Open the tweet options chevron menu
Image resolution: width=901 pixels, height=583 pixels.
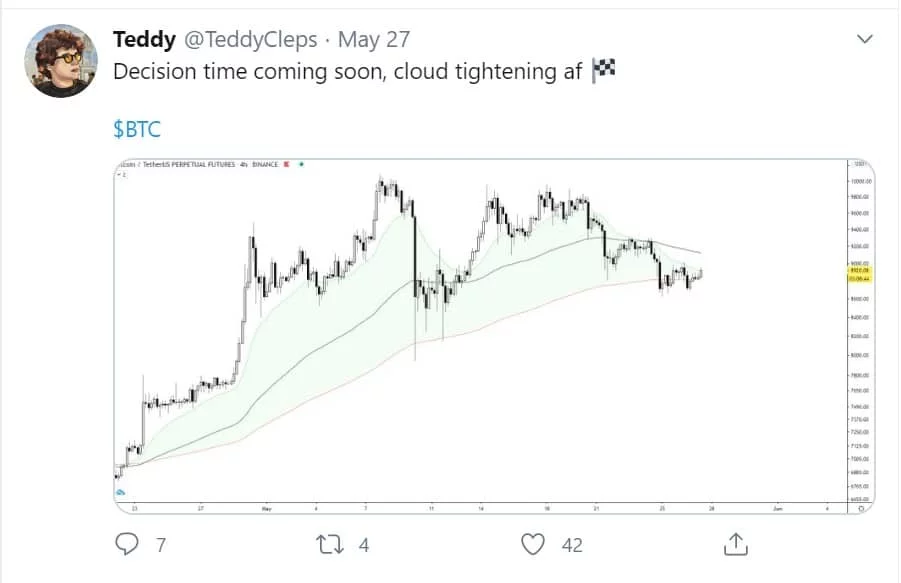pos(864,39)
